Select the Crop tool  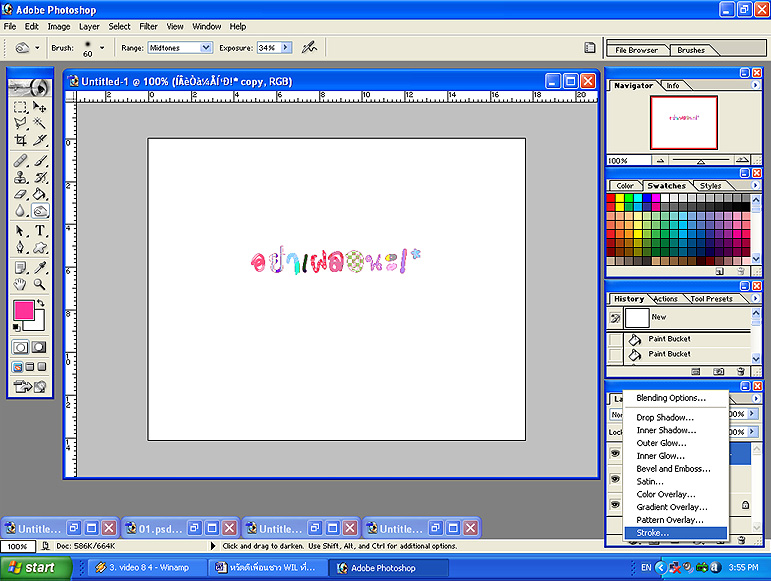20,141
